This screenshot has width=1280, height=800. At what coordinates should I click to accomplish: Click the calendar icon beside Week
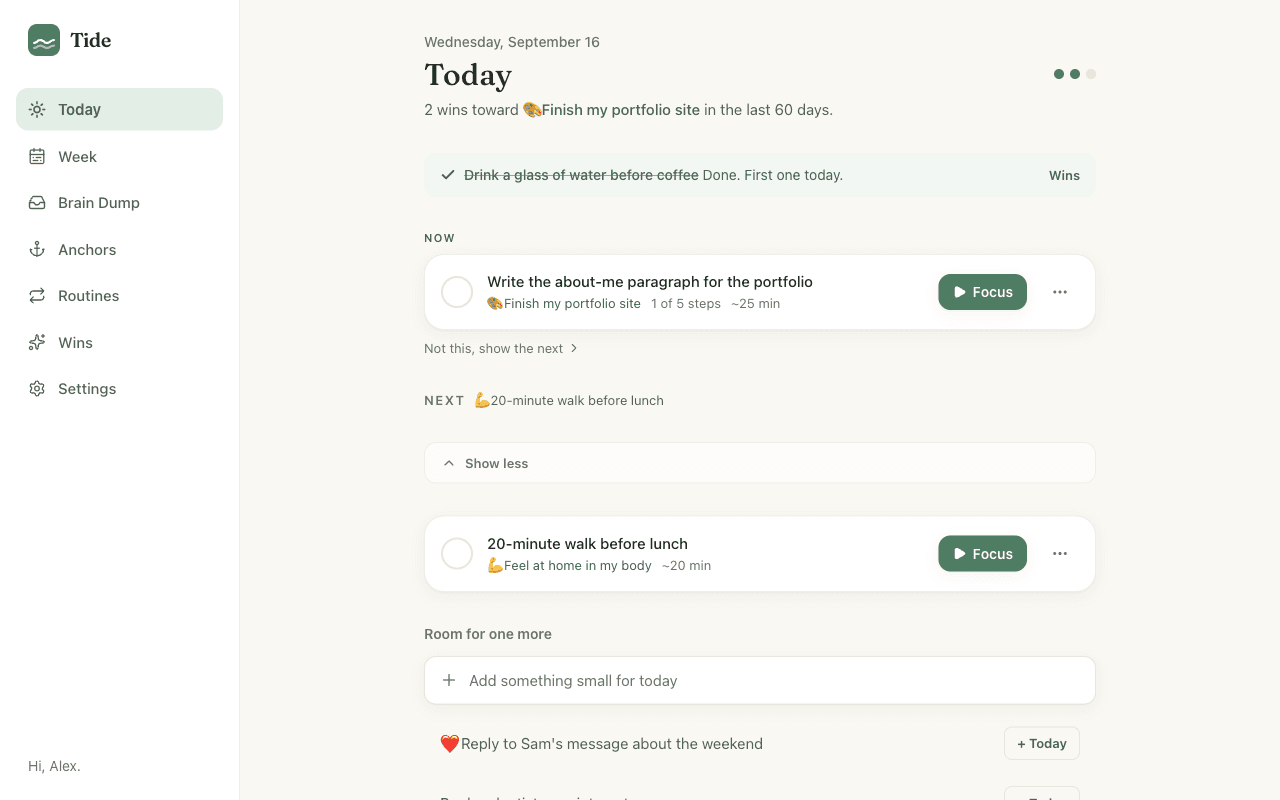point(37,156)
